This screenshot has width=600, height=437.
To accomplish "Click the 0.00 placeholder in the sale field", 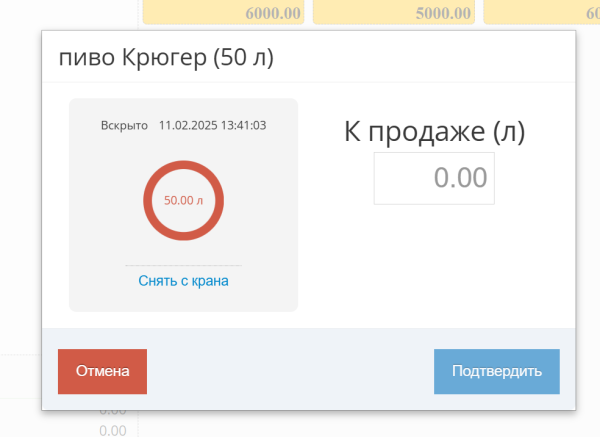I will (x=460, y=178).
